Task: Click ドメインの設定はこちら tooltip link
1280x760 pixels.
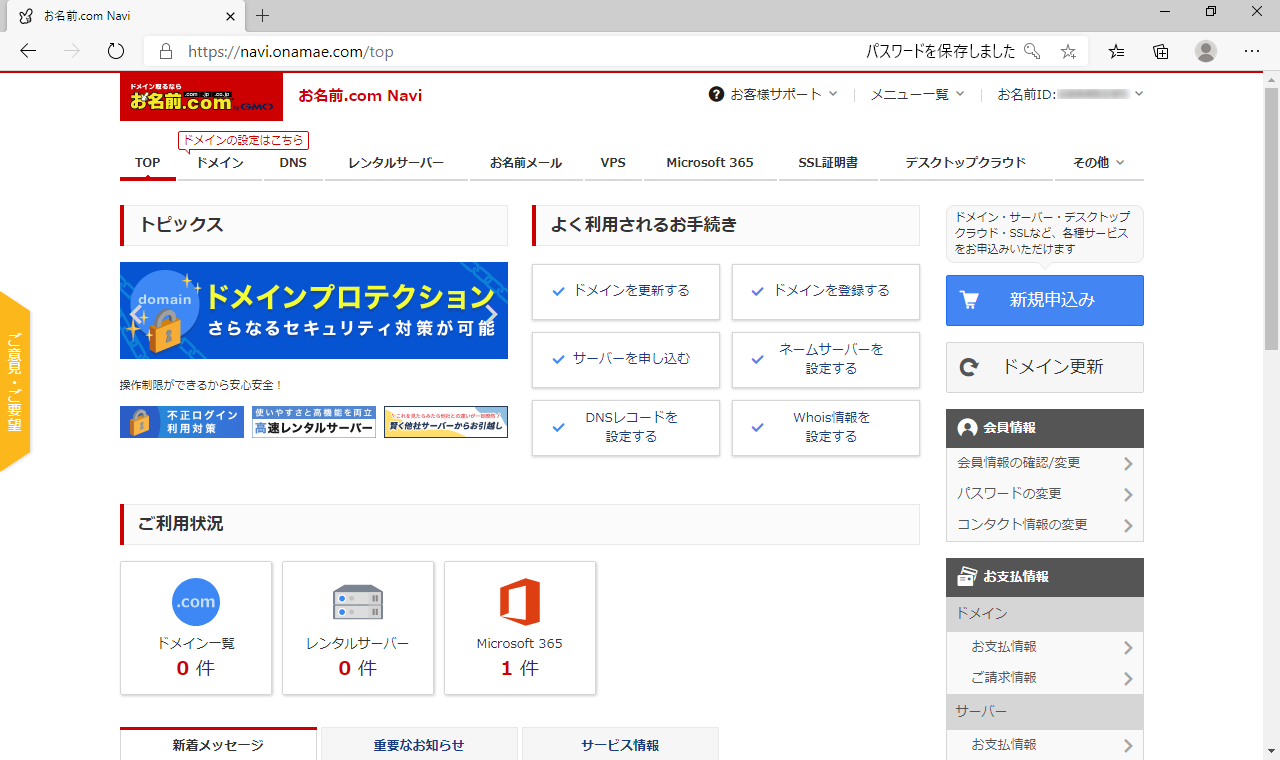Action: 243,140
